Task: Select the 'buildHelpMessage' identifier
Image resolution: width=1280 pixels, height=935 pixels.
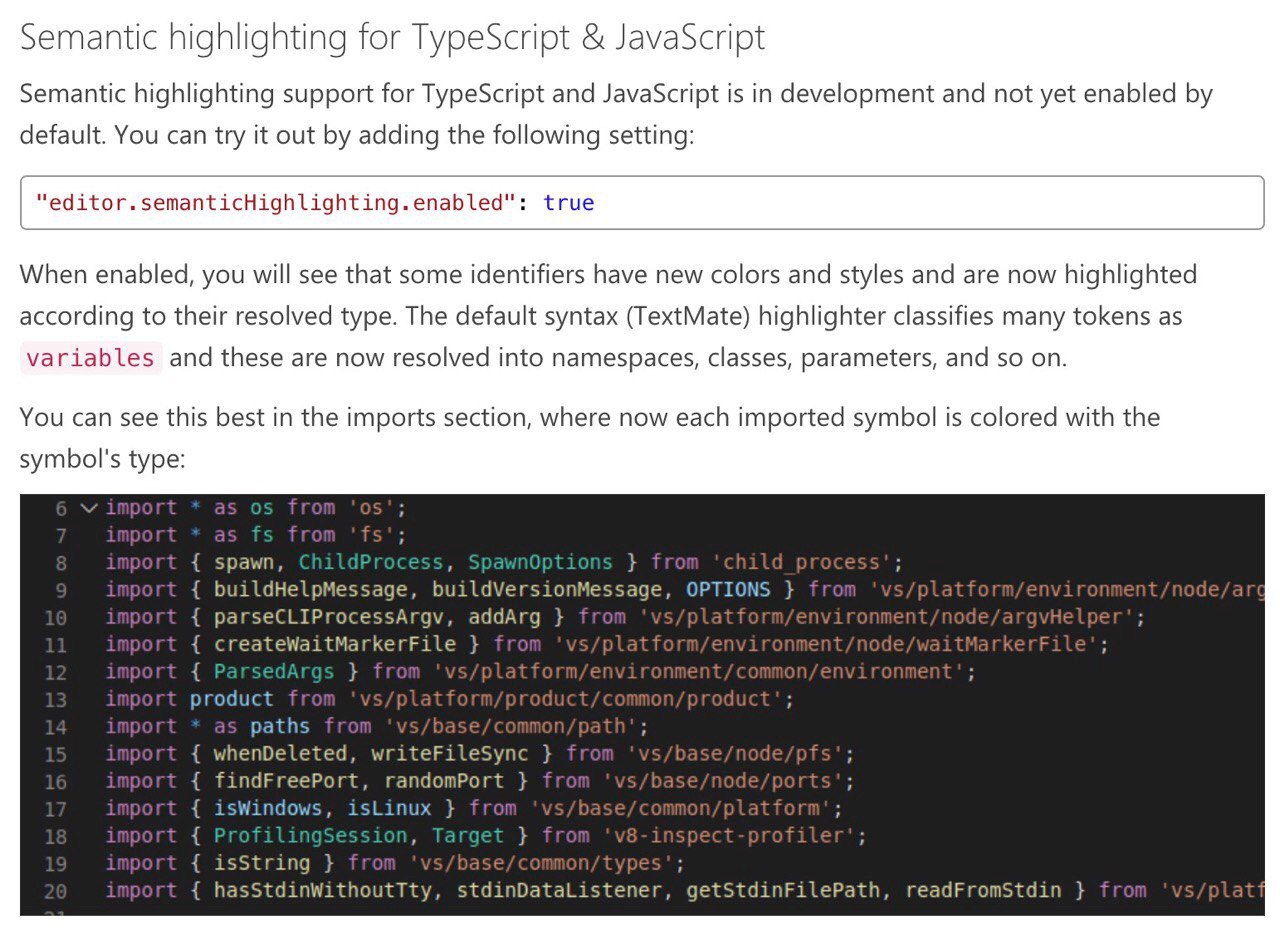Action: click(x=310, y=590)
